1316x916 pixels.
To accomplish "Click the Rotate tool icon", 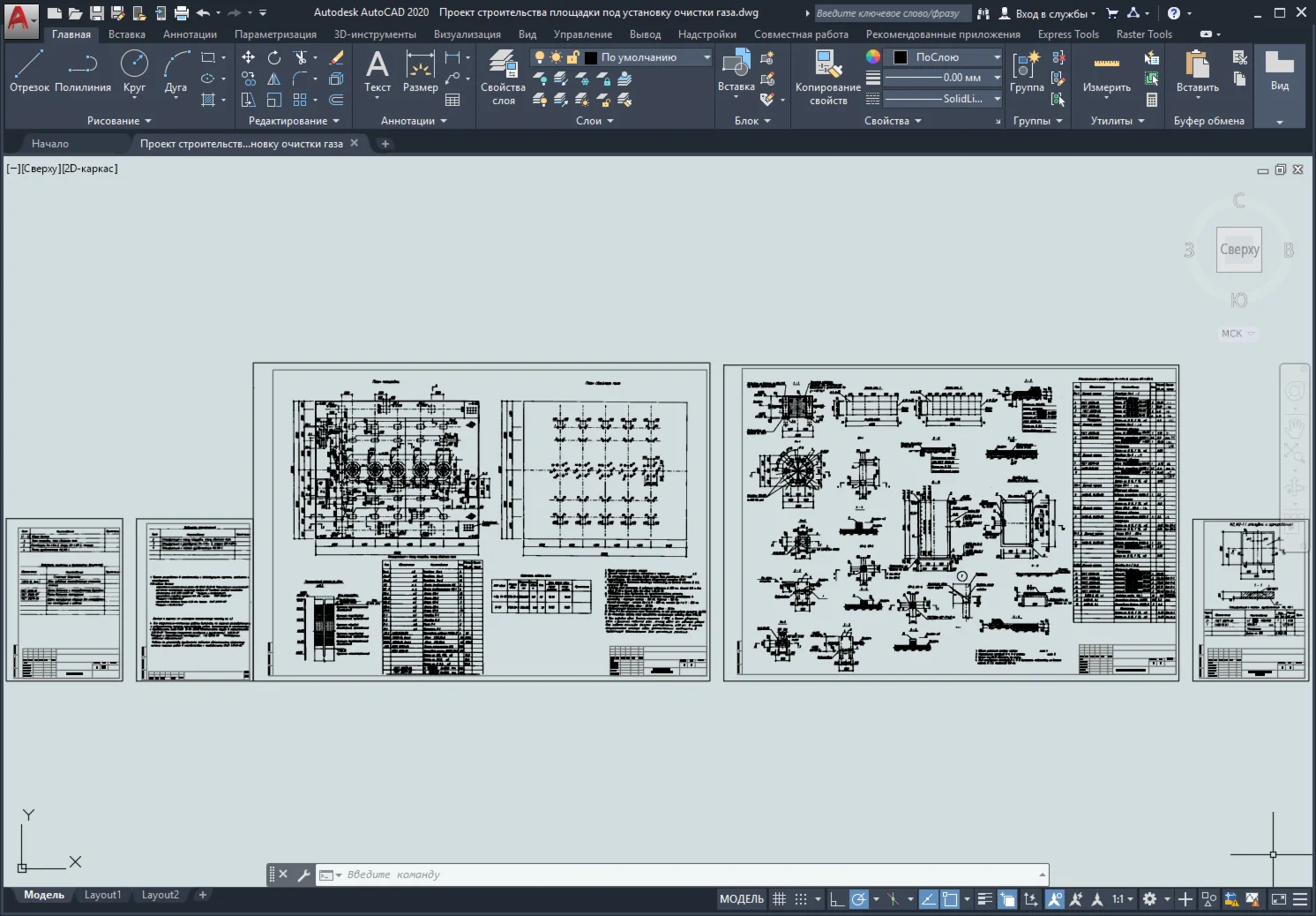I will point(274,57).
